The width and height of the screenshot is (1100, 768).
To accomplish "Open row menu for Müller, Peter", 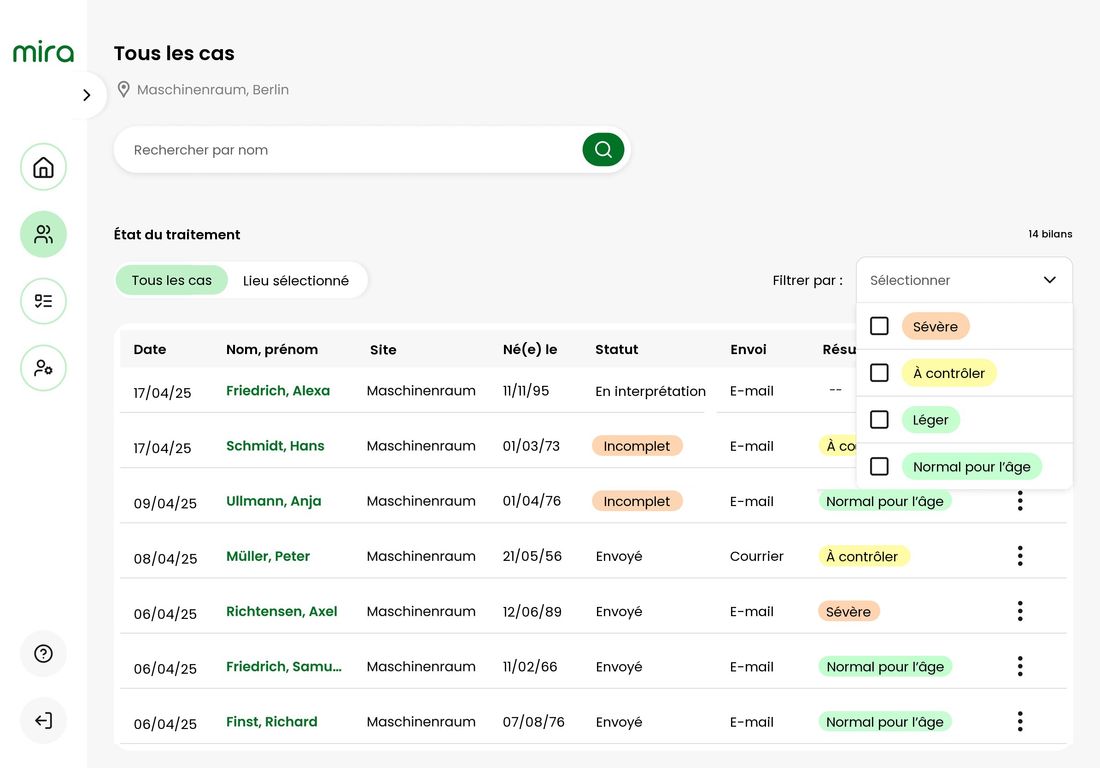I will [1020, 556].
